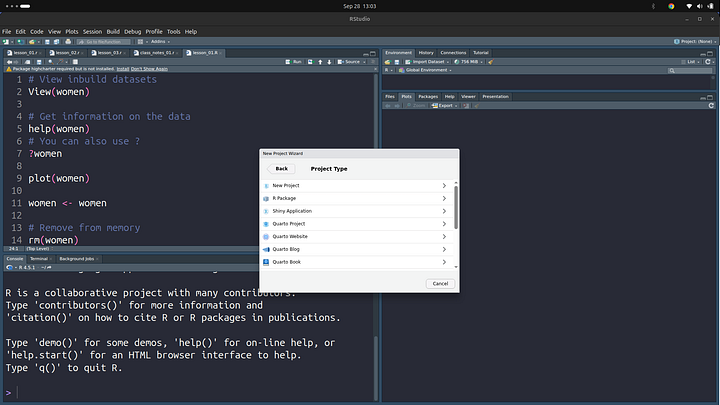This screenshot has height=405, width=720.
Task: Select New Project in wizard list
Action: [x=357, y=186]
